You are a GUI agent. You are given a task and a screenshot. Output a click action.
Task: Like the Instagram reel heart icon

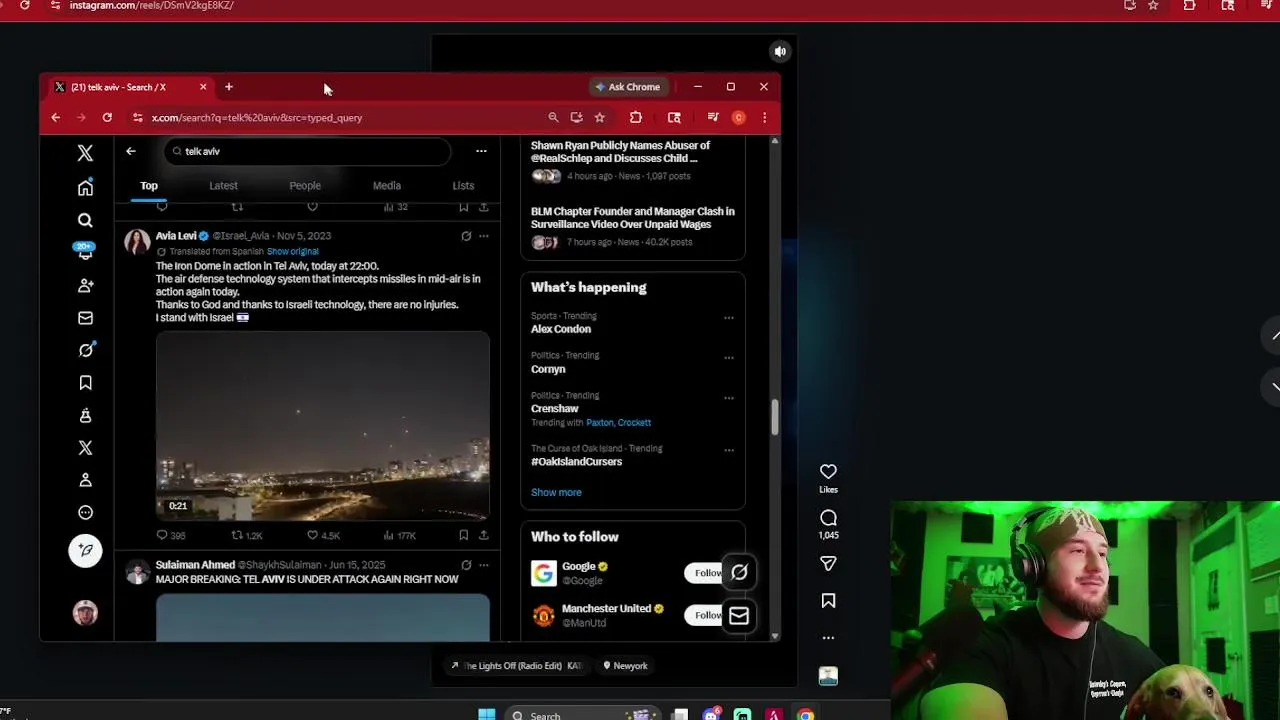tap(828, 472)
